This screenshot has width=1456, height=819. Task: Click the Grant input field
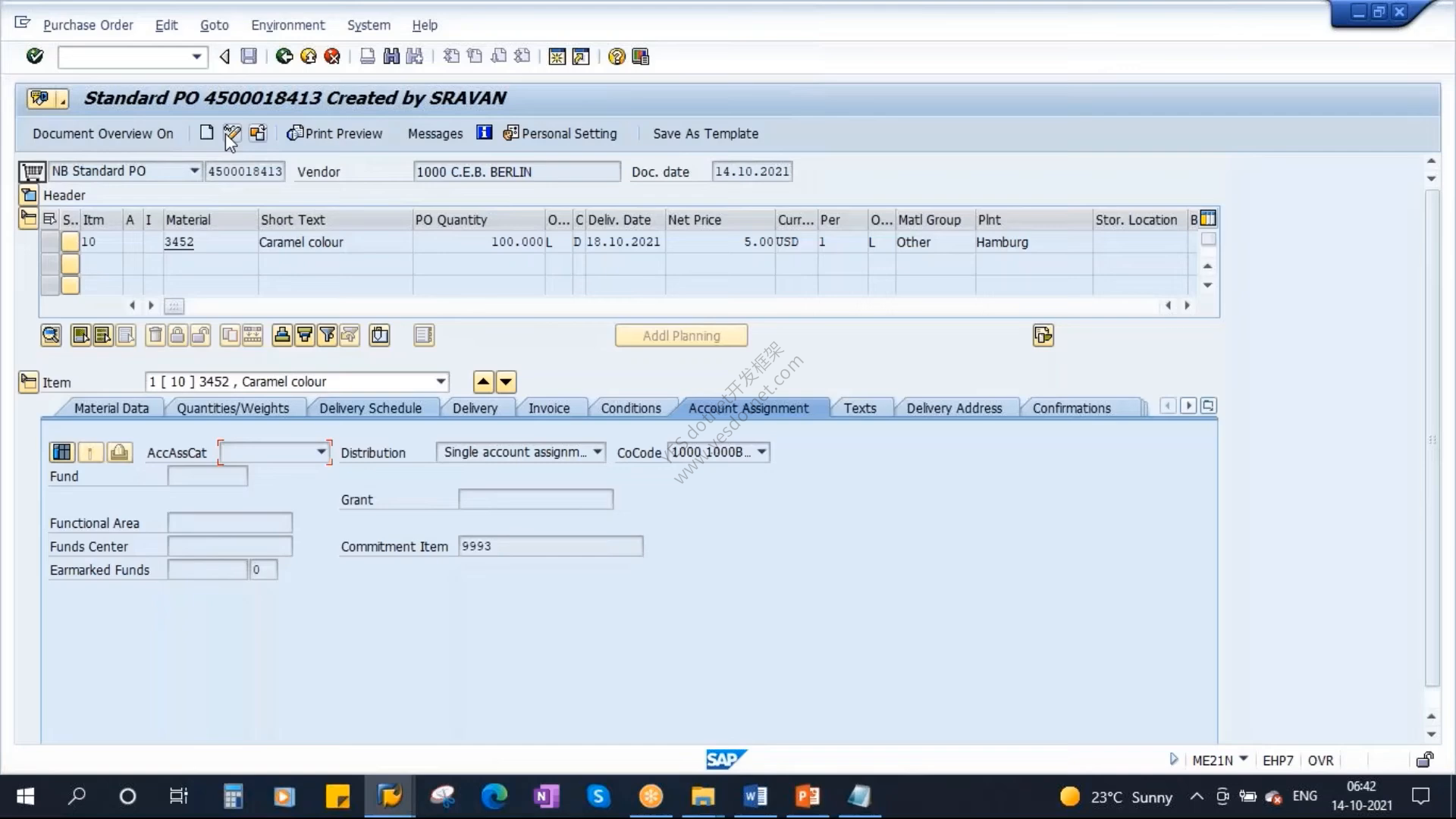pyautogui.click(x=535, y=500)
